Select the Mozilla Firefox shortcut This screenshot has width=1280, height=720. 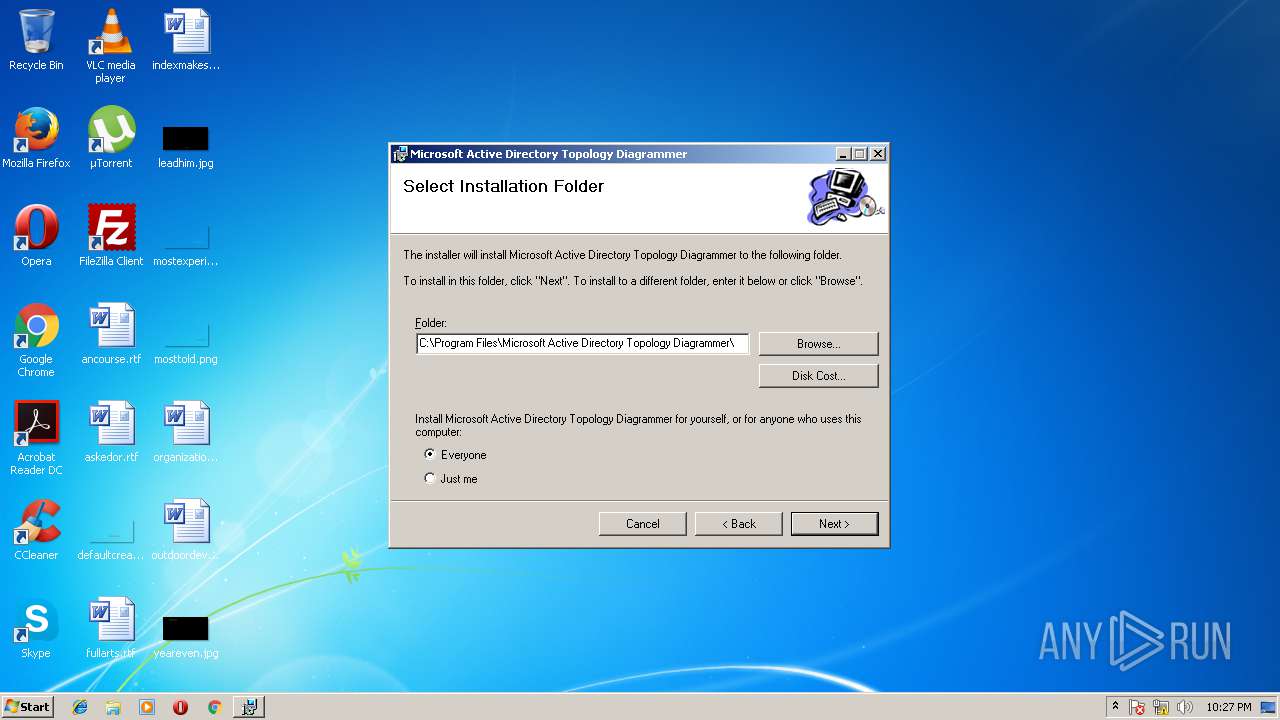click(36, 138)
